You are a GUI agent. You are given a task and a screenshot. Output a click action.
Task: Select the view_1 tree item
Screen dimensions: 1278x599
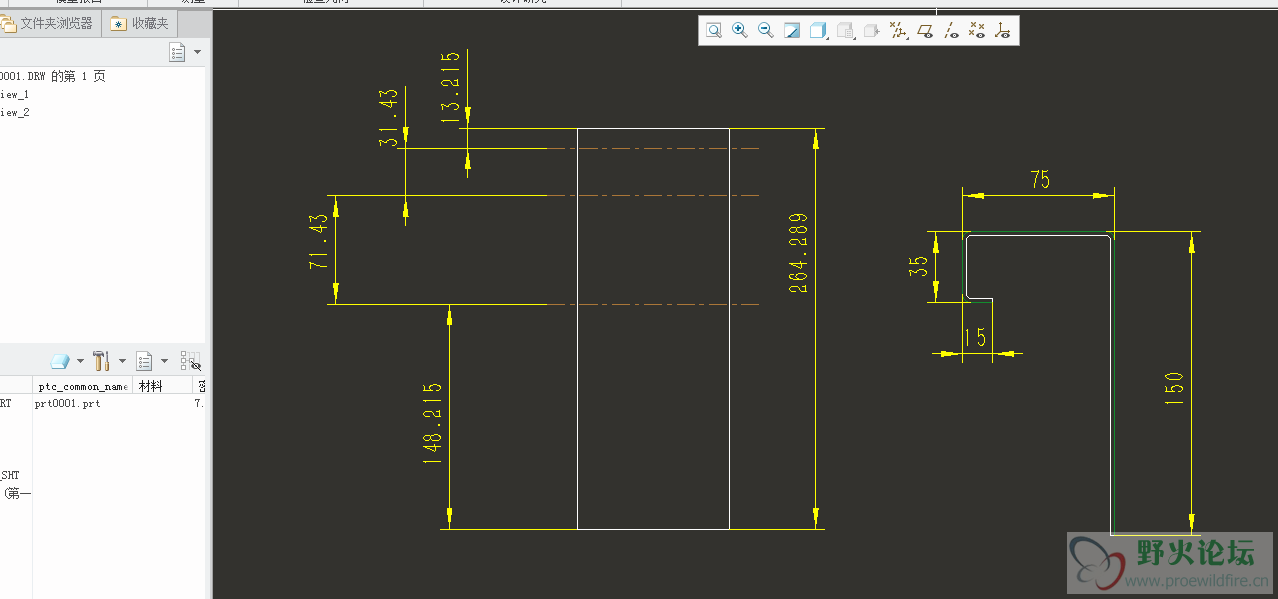click(x=15, y=95)
